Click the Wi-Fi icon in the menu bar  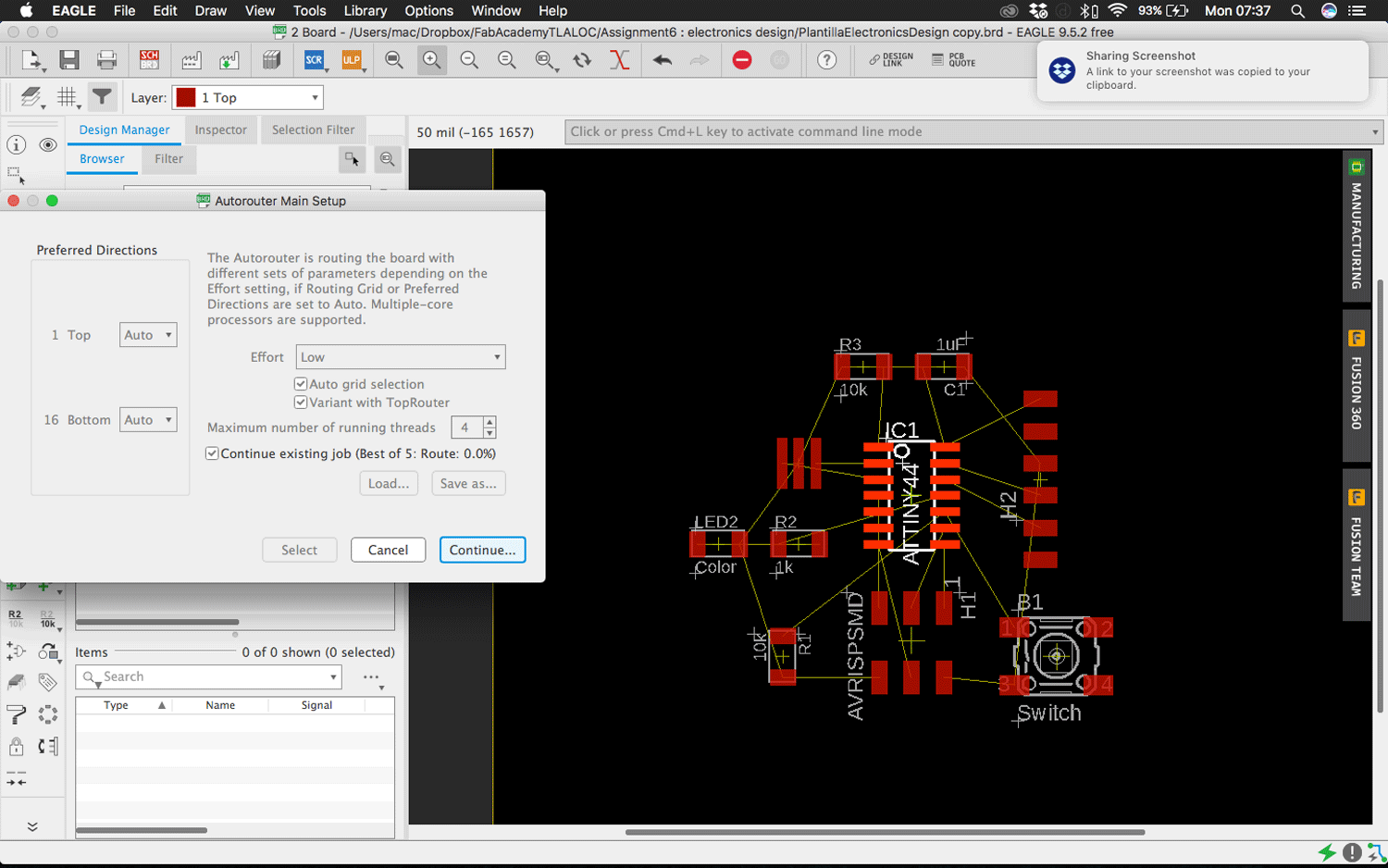coord(1117,11)
